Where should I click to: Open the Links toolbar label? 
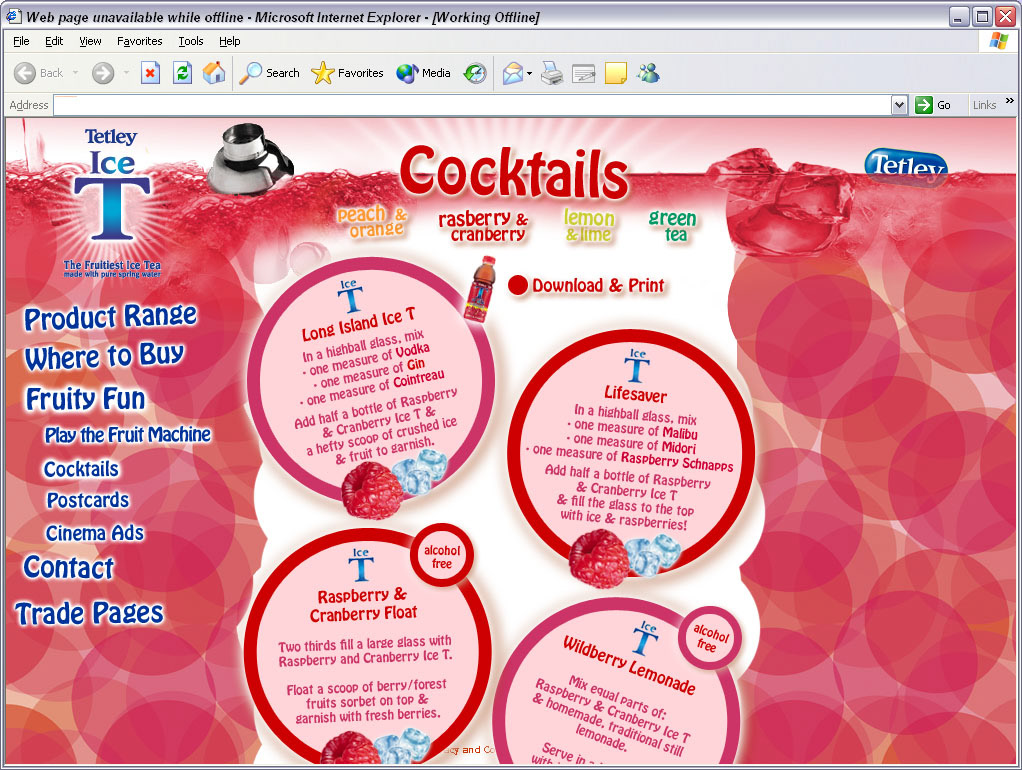click(984, 105)
